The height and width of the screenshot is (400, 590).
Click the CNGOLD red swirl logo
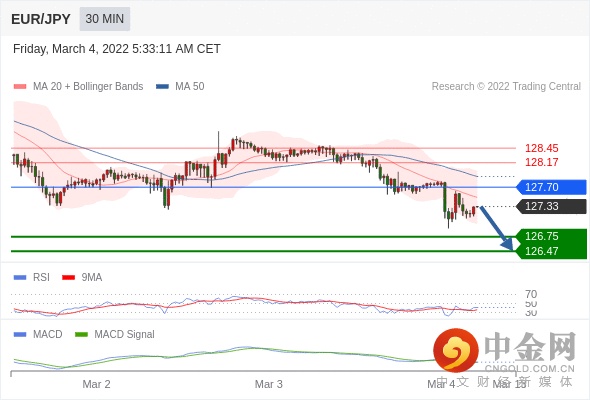456,350
